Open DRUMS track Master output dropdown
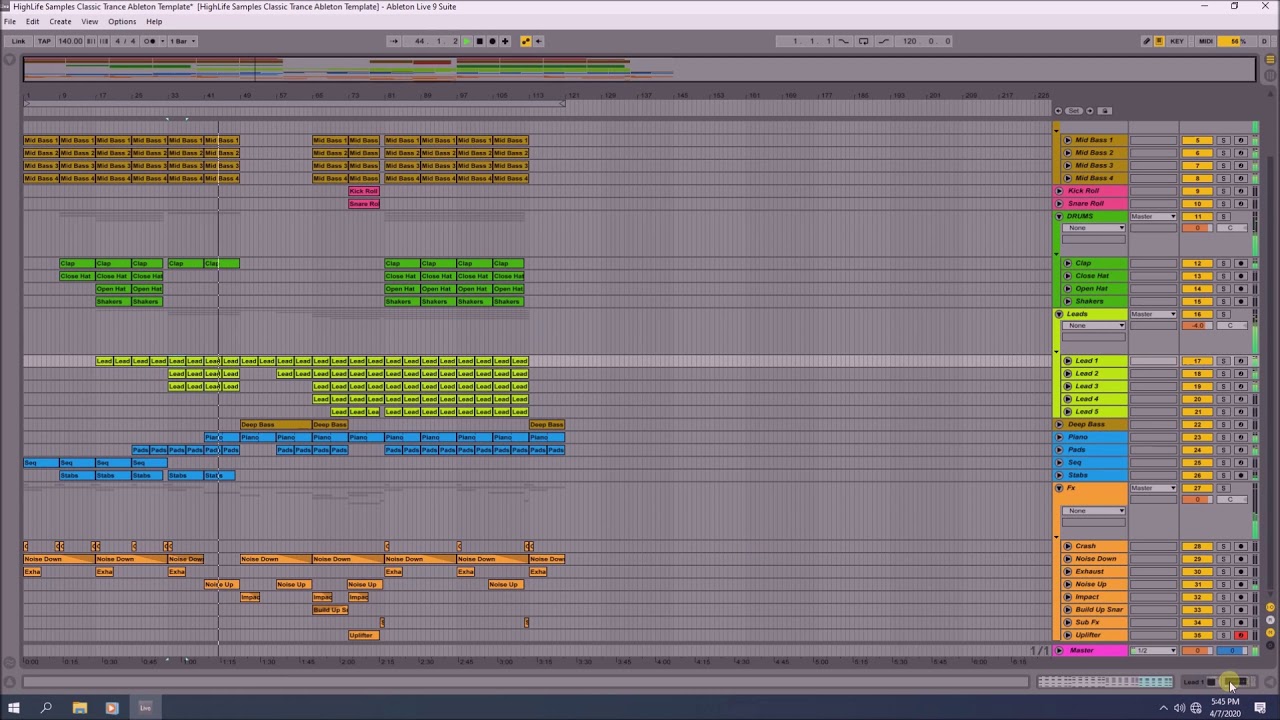The height and width of the screenshot is (720, 1280). [1154, 217]
